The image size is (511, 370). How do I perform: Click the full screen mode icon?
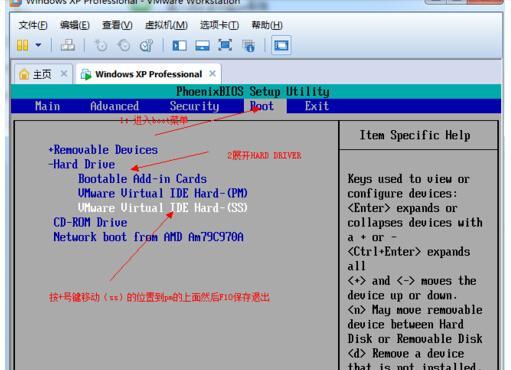coord(225,45)
